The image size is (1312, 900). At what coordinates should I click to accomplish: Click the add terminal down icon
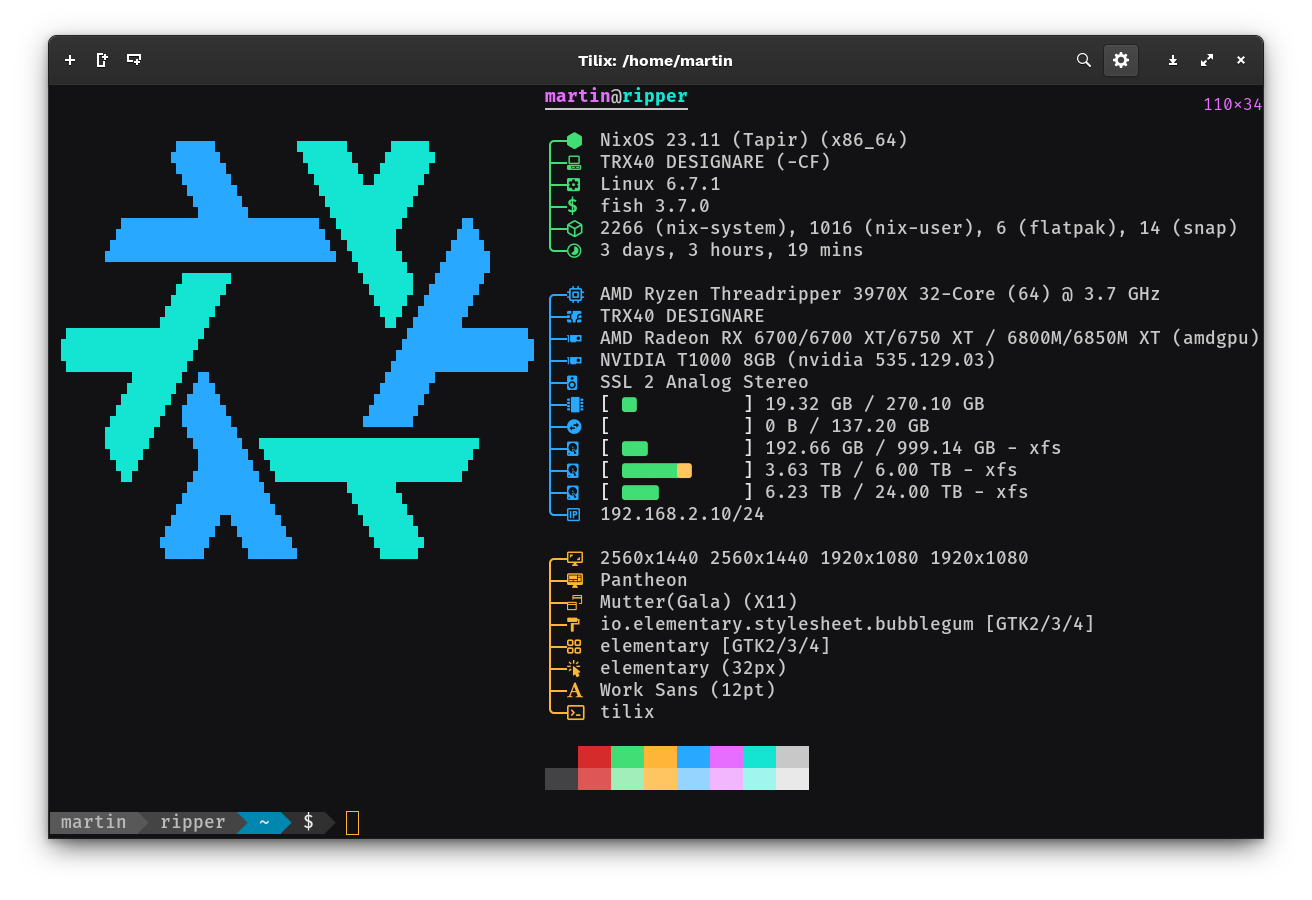point(133,60)
